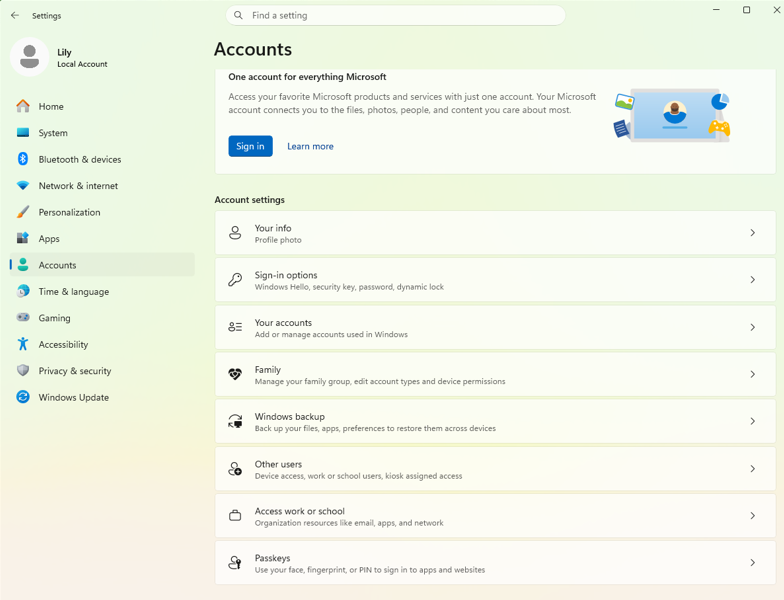Select Apps in the sidebar
This screenshot has height=600, width=784.
tap(102, 238)
